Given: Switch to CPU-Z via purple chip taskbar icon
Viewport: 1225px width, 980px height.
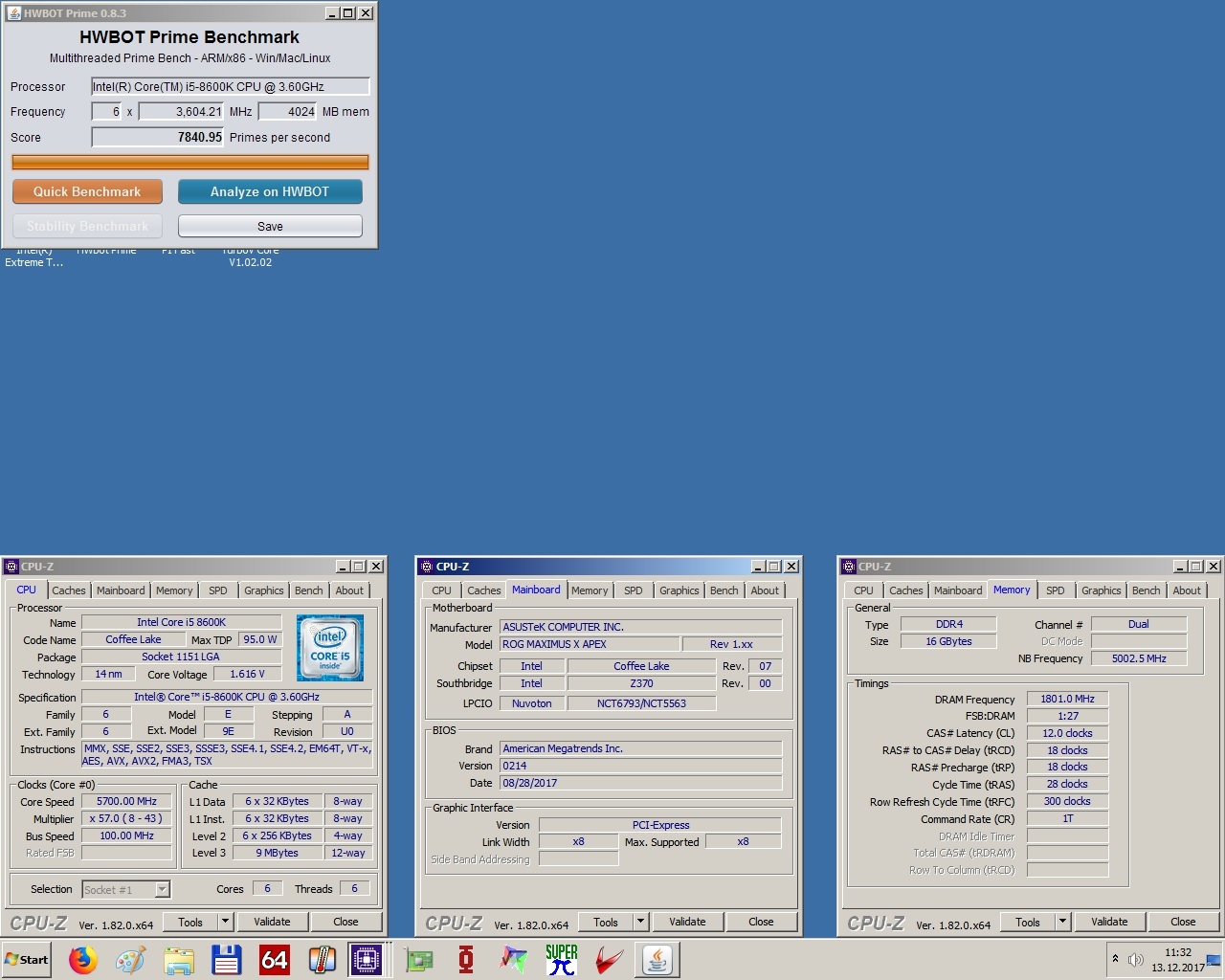Looking at the screenshot, I should [367, 959].
